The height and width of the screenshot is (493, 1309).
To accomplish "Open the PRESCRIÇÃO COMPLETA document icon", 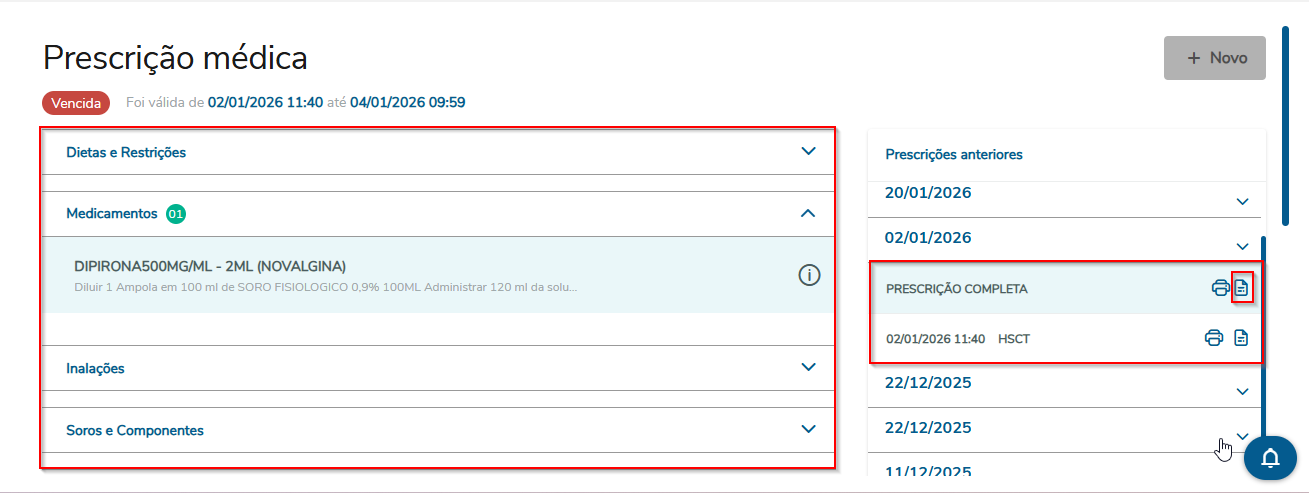I will 1242,288.
